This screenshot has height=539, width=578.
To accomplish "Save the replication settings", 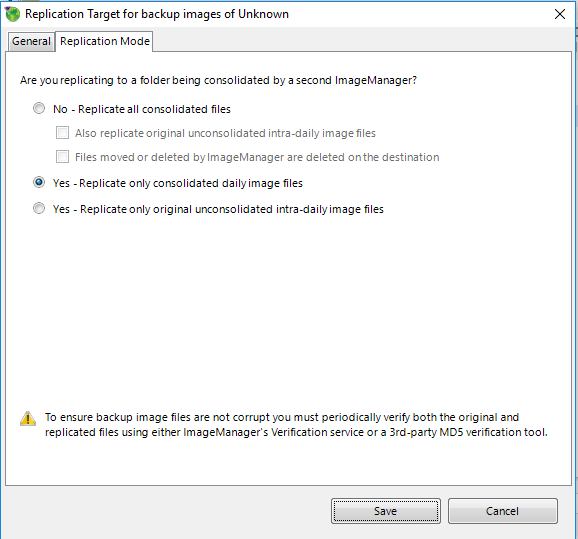I will 386,511.
